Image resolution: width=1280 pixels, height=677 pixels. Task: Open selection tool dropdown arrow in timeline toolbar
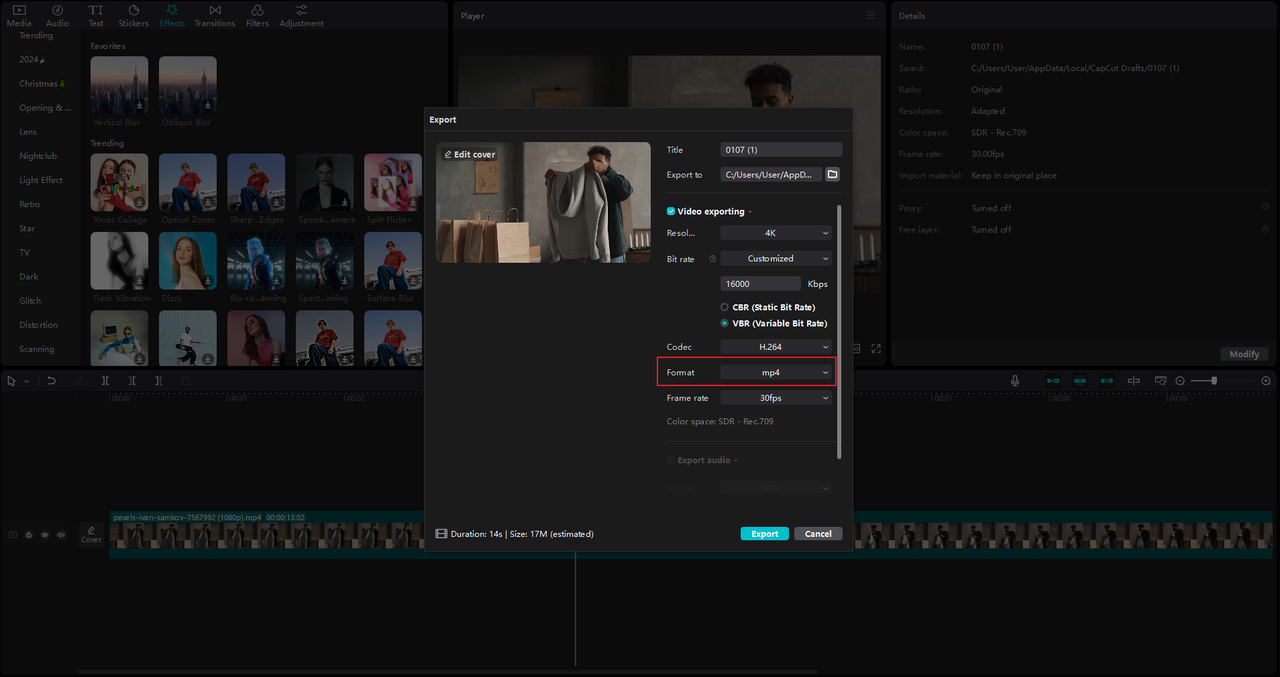(x=27, y=381)
